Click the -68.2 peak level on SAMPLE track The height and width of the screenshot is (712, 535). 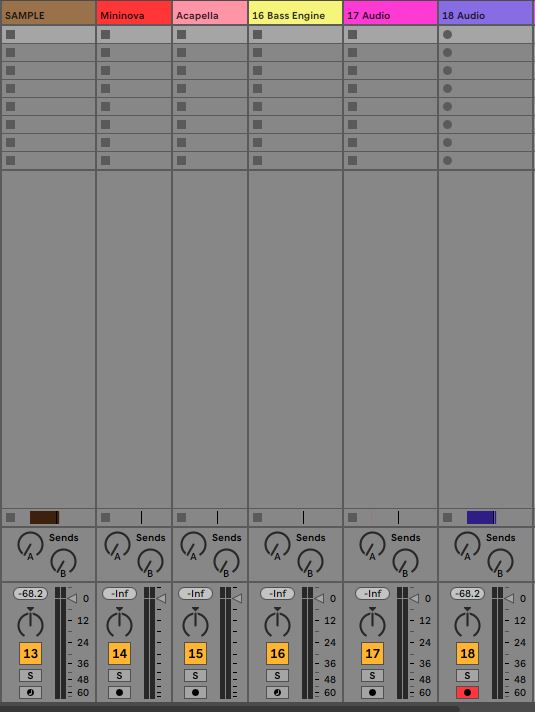[x=30, y=593]
